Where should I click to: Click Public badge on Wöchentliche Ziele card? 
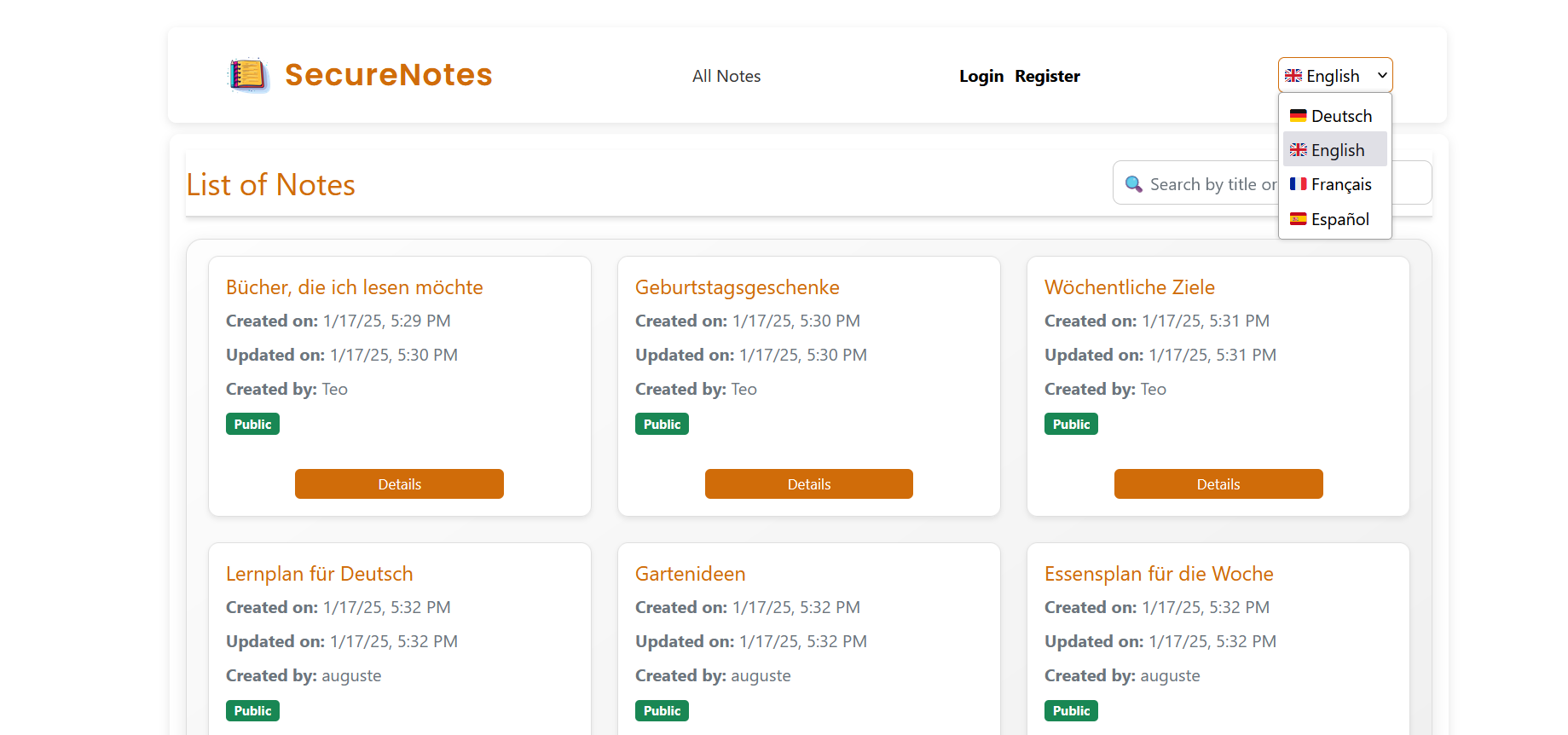pyautogui.click(x=1071, y=424)
